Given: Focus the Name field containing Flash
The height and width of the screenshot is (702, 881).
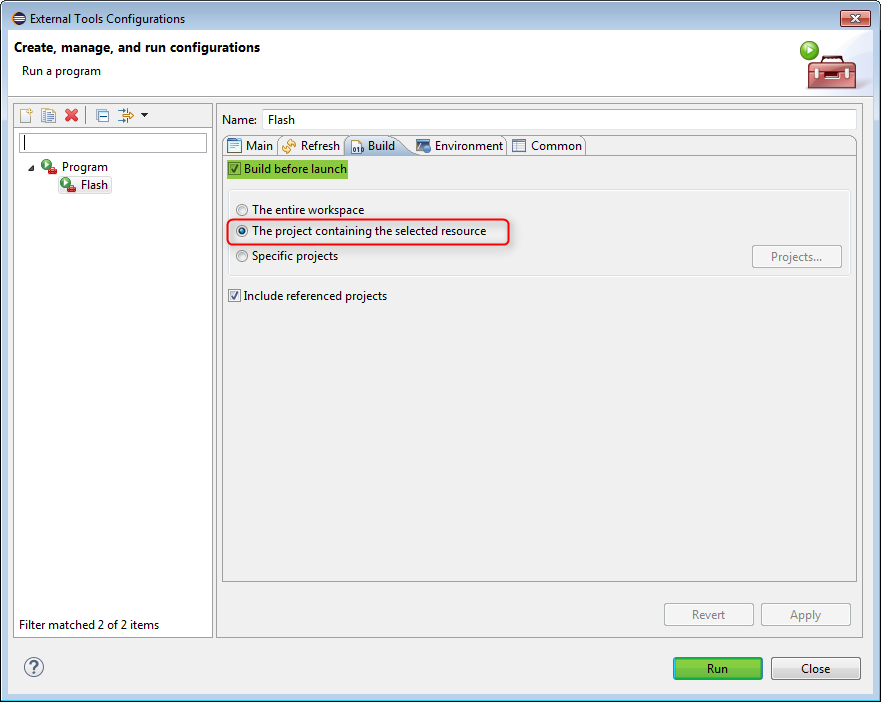Looking at the screenshot, I should [x=559, y=120].
